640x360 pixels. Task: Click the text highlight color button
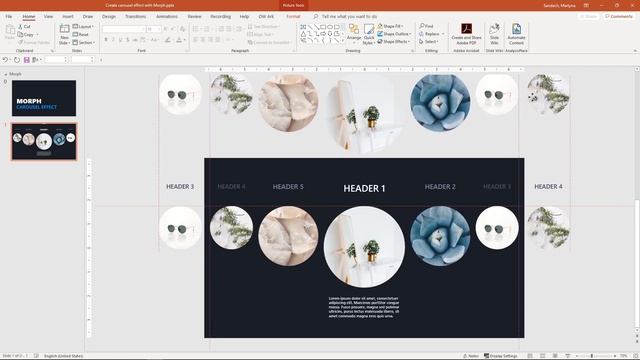pyautogui.click(x=168, y=40)
